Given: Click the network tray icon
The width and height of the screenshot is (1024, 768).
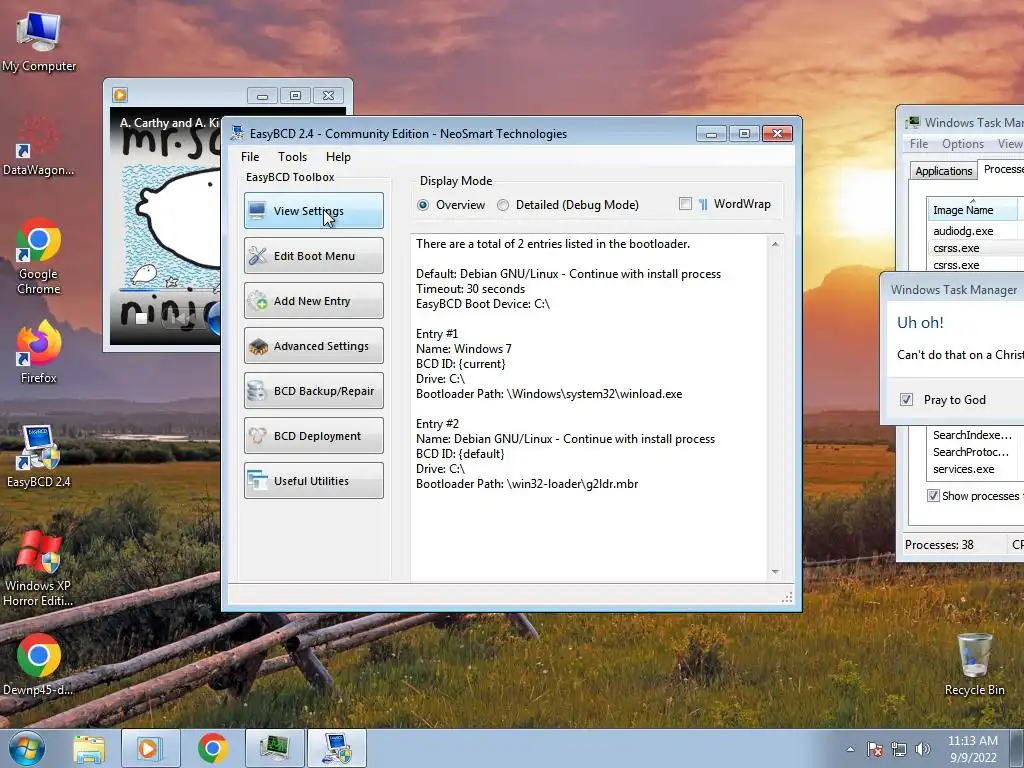Looking at the screenshot, I should pyautogui.click(x=899, y=749).
